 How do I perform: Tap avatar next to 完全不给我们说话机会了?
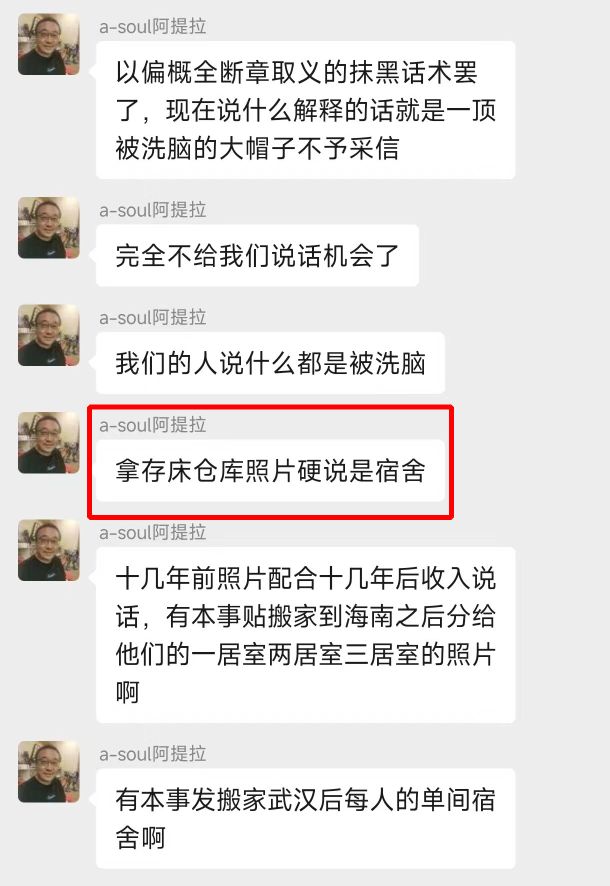(x=49, y=228)
